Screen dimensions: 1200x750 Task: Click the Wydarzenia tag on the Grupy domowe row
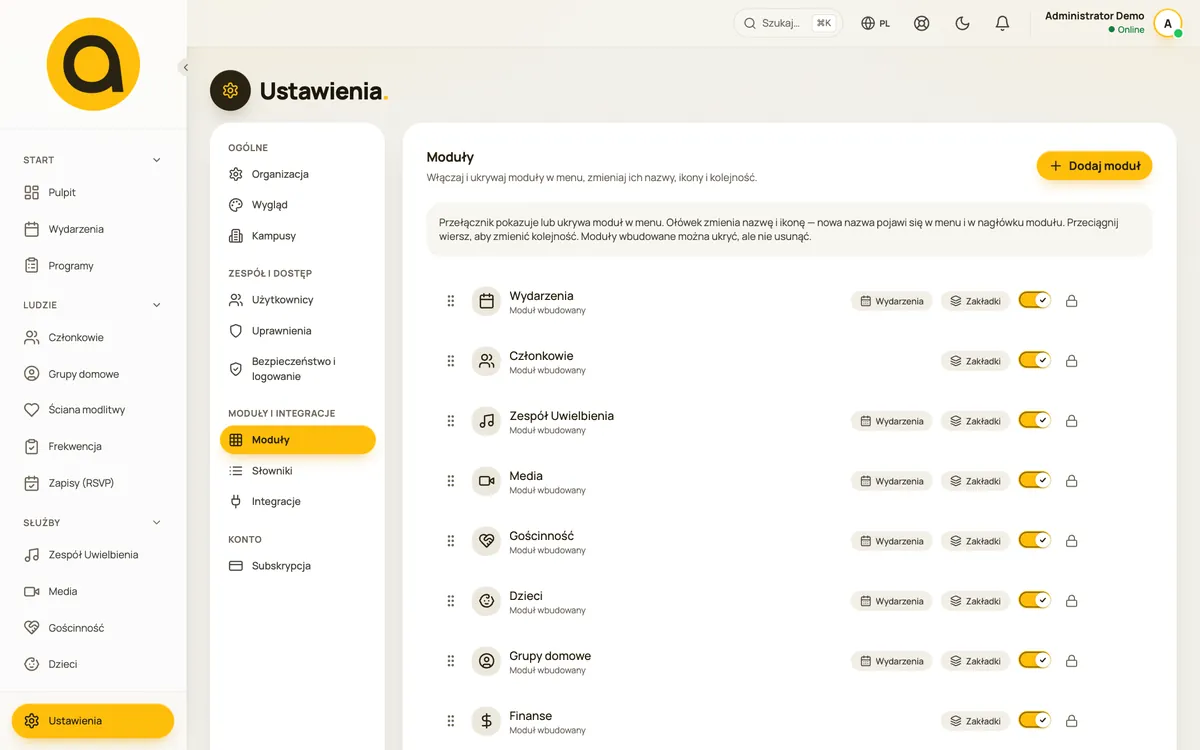(892, 661)
